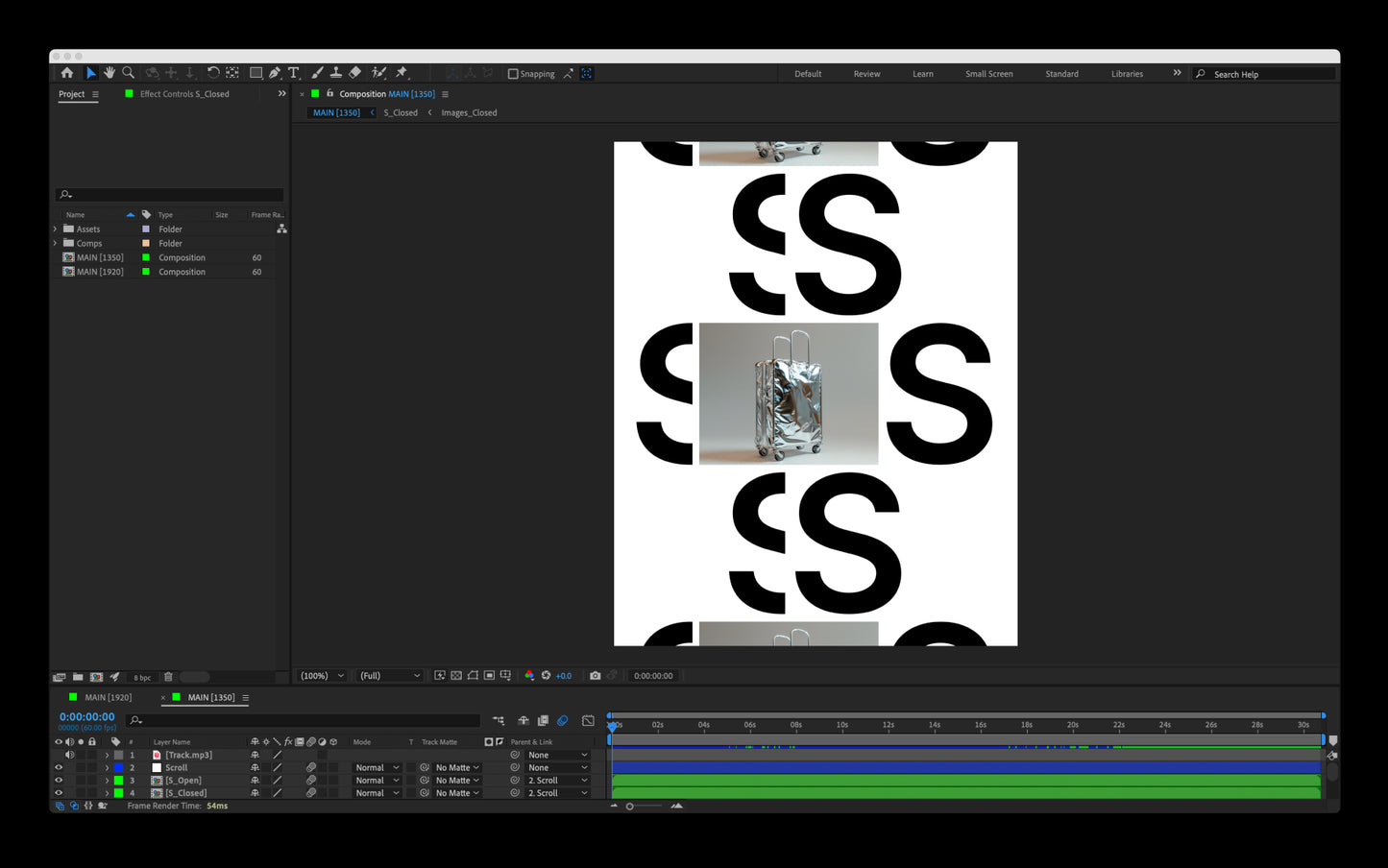Expand Track.mp3 layer properties

[107, 755]
